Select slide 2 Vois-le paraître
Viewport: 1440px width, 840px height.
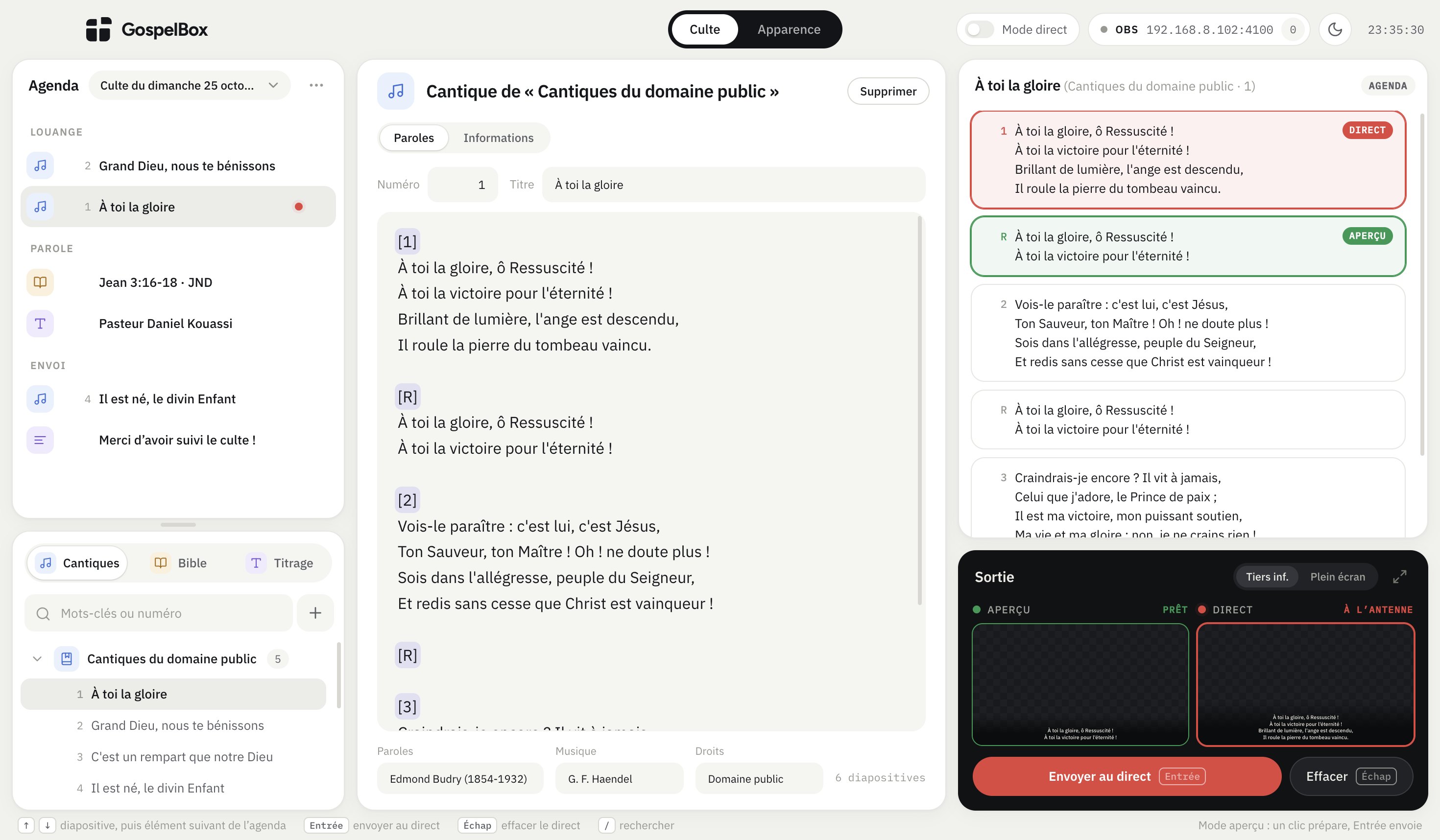pyautogui.click(x=1187, y=333)
